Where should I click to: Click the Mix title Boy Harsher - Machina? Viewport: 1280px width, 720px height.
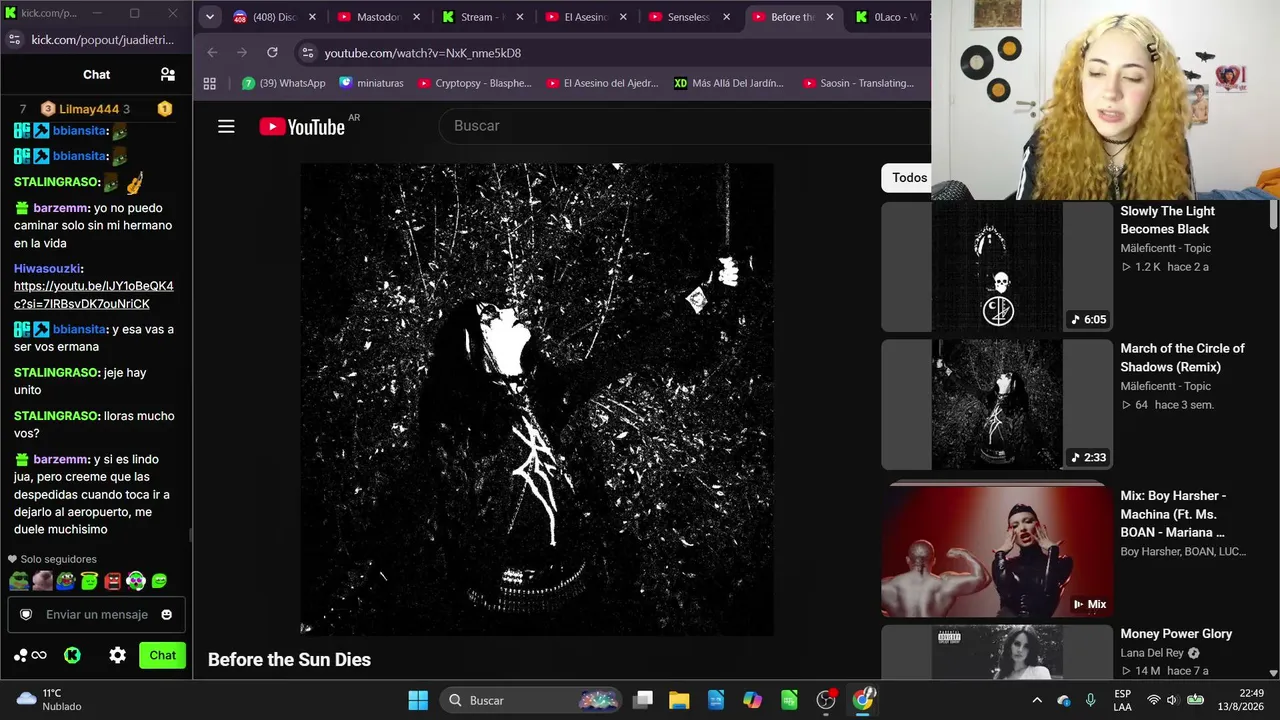pos(1172,514)
